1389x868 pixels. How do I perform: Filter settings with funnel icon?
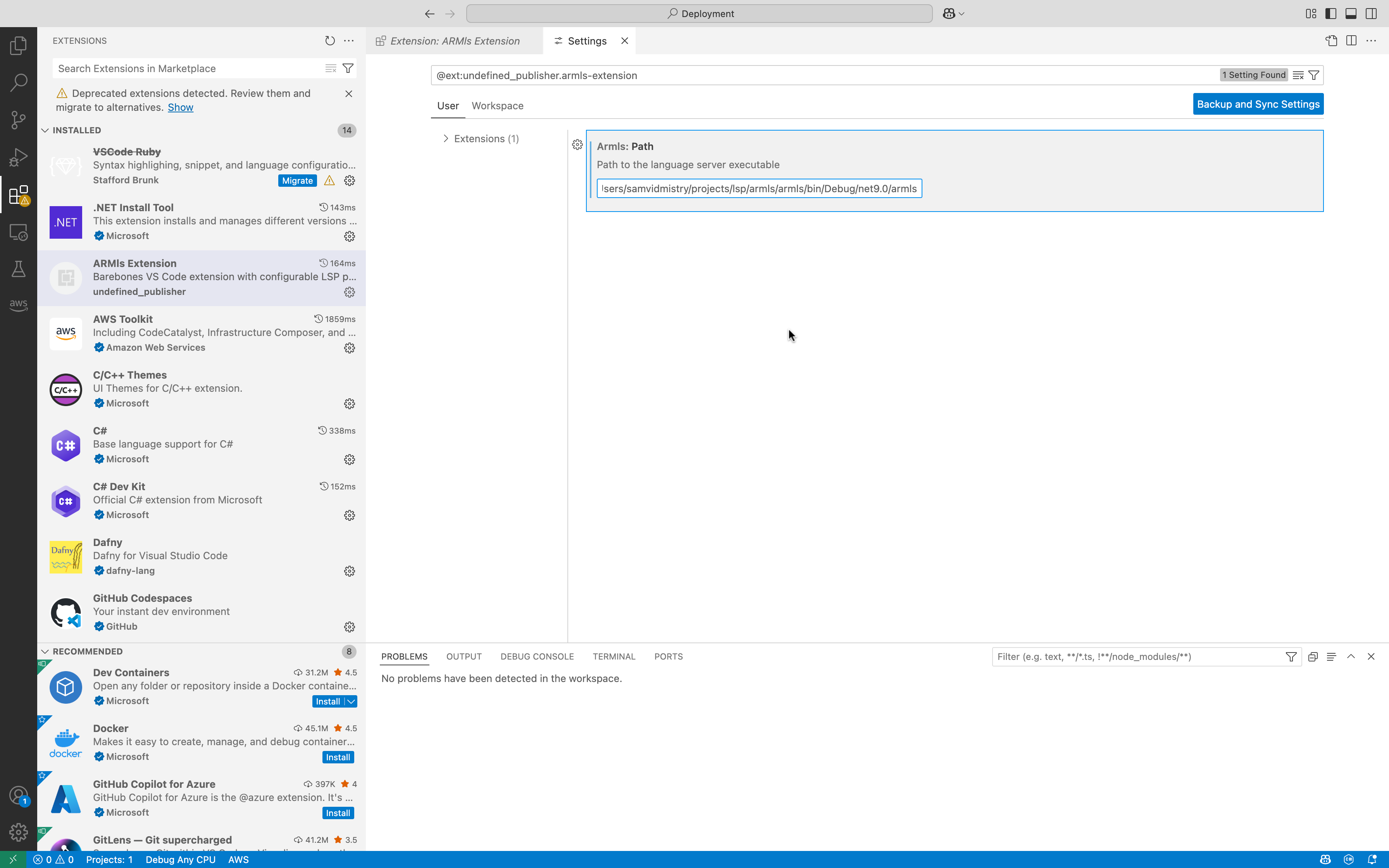pos(1313,75)
